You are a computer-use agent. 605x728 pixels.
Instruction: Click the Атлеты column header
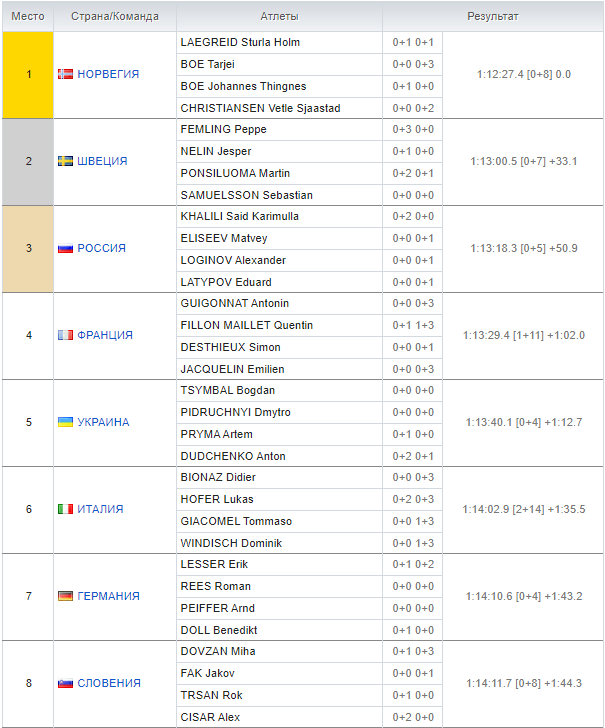(278, 17)
